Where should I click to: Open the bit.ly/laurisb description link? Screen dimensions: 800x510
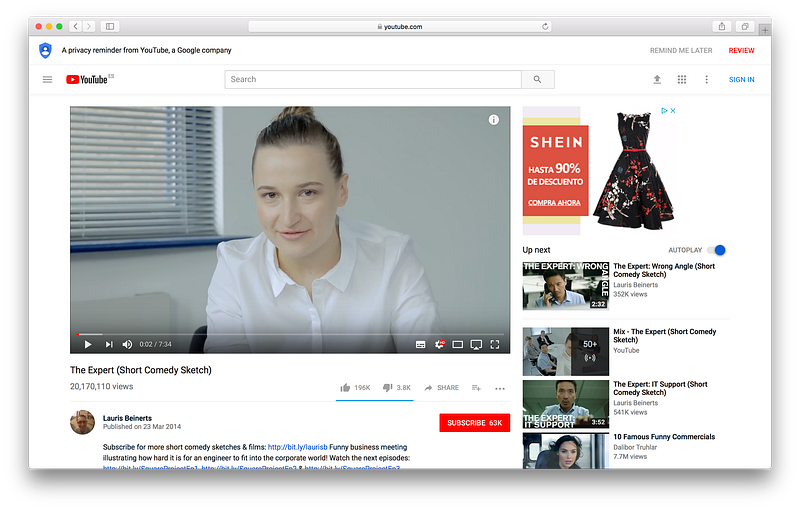(297, 447)
